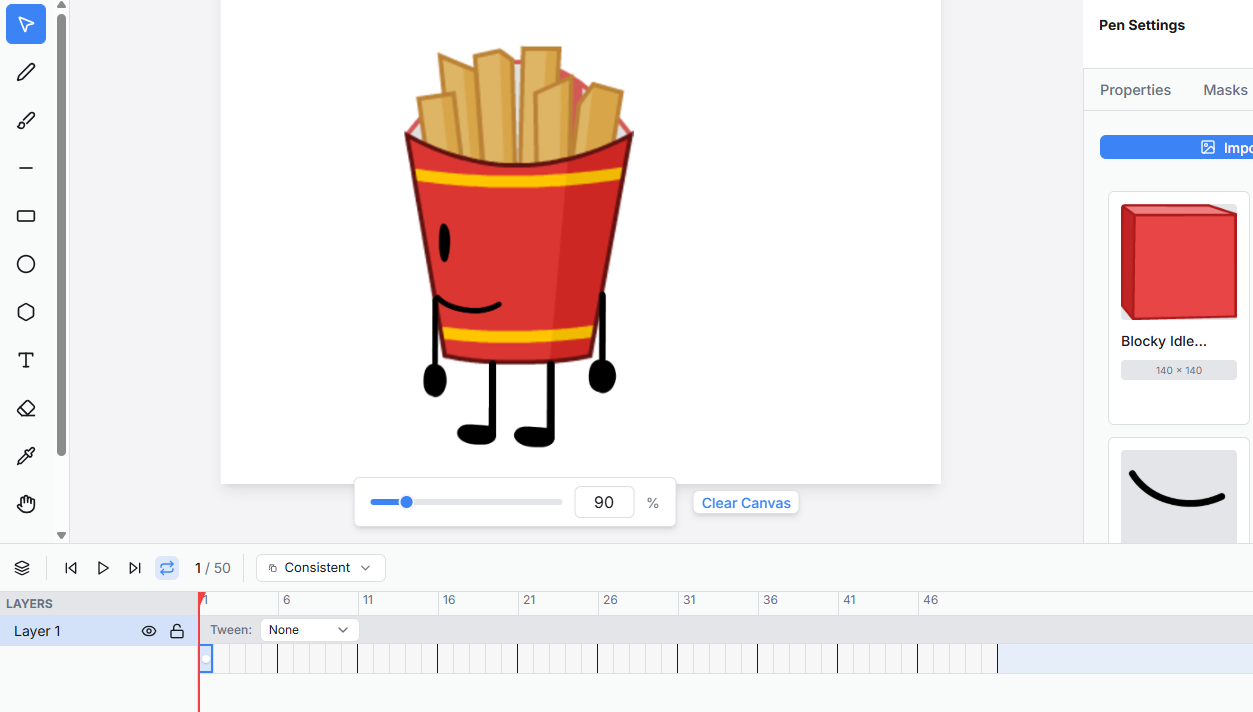Open the Tween None dropdown
1253x712 pixels.
pyautogui.click(x=310, y=630)
